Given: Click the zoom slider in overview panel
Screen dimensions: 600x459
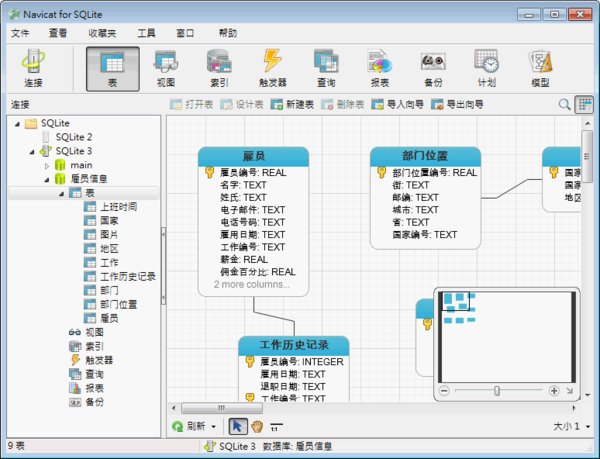Looking at the screenshot, I should click(497, 391).
